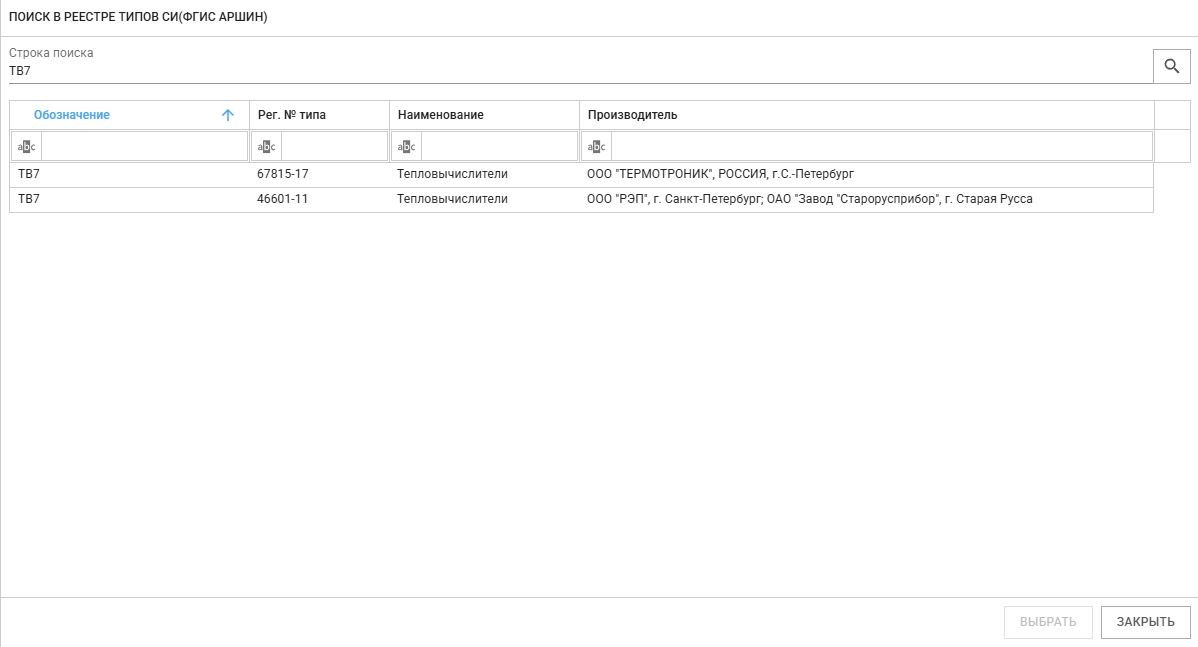
Task: Click the magnifier search button
Action: pos(1172,66)
